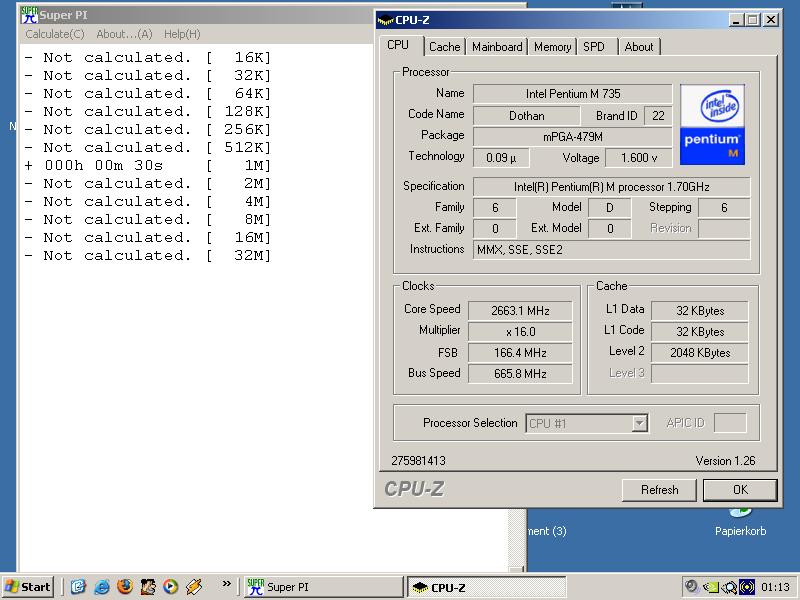Viewport: 800px width, 600px height.
Task: Click the Package value mPGA-479M
Action: 572,137
